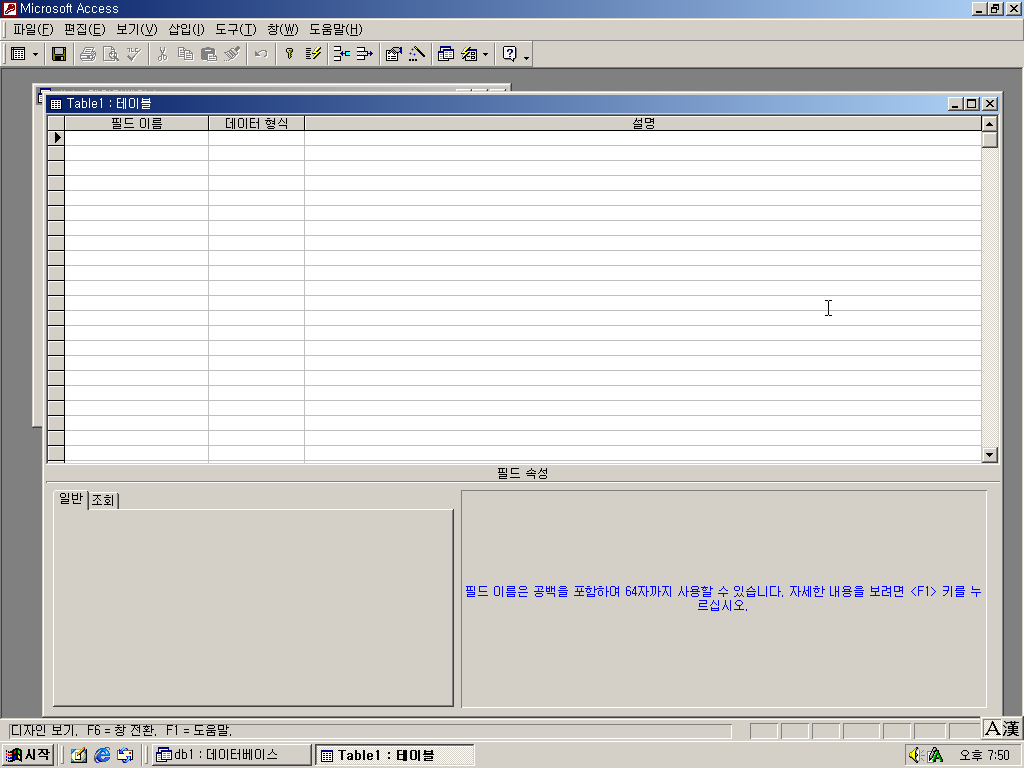Open the Properties toolbar icon
This screenshot has width=1024, height=768.
(x=393, y=54)
